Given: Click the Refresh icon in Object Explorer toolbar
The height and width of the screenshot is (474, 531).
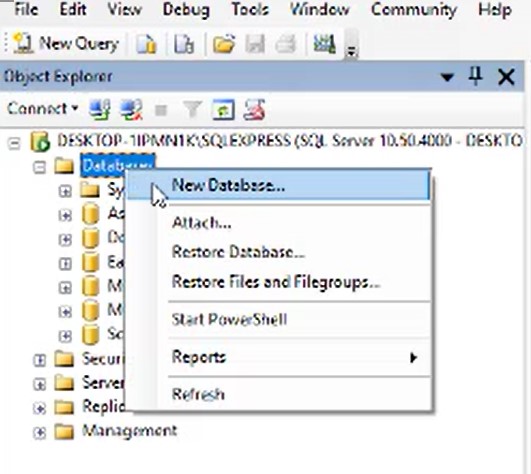Looking at the screenshot, I should (223, 109).
